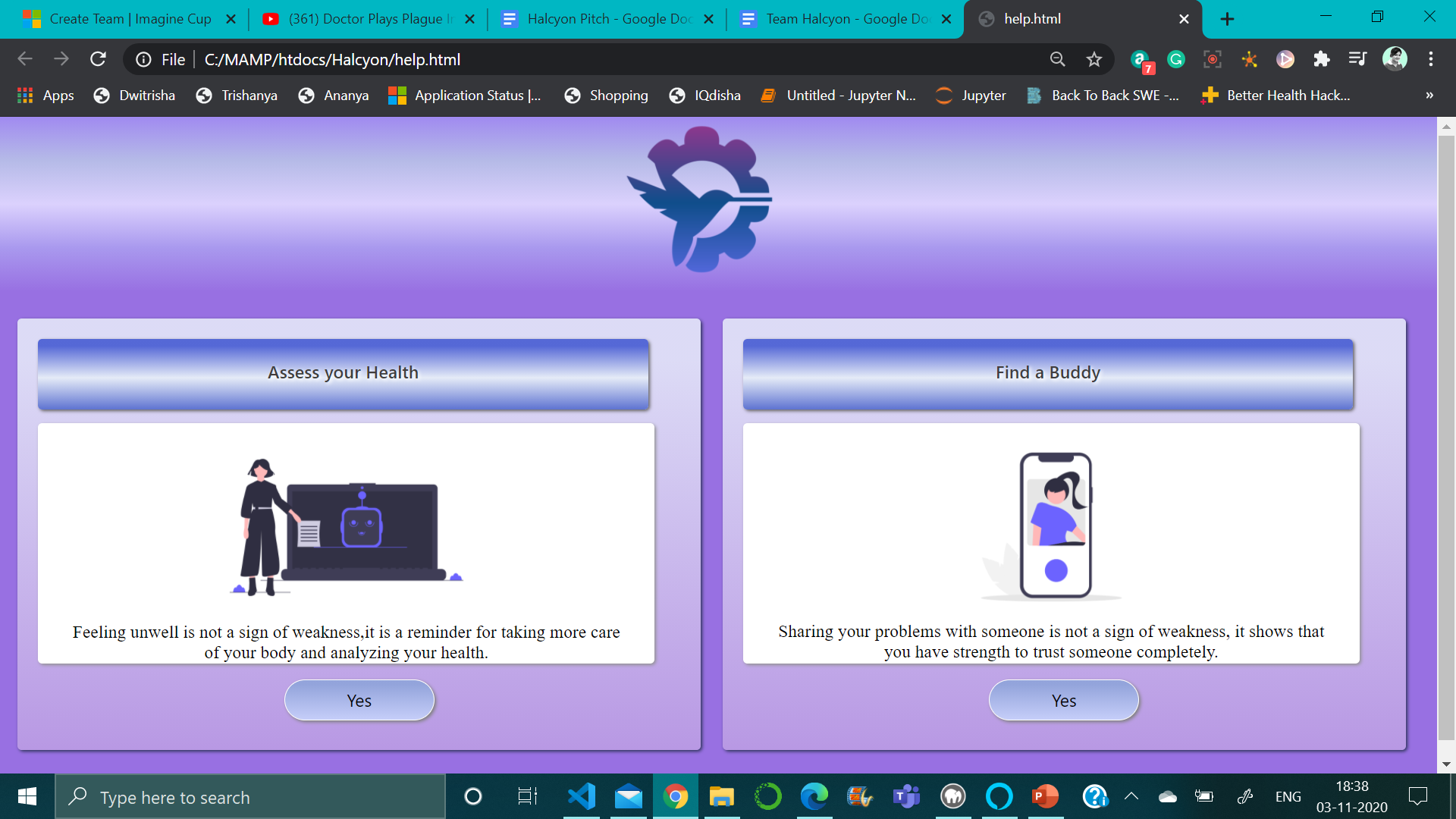Viewport: 1456px width, 819px height.
Task: Open the zoom magnifier in address bar
Action: point(1057,59)
